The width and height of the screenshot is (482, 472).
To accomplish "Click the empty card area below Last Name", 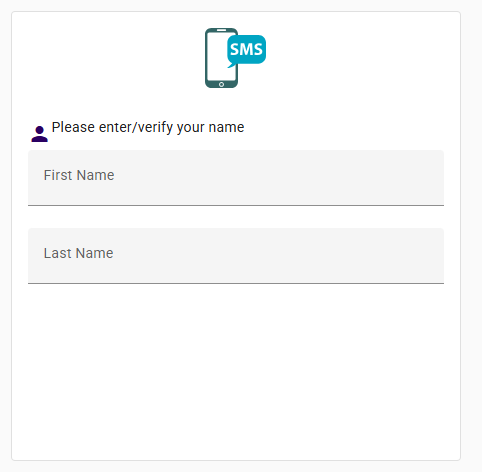I will [x=236, y=370].
